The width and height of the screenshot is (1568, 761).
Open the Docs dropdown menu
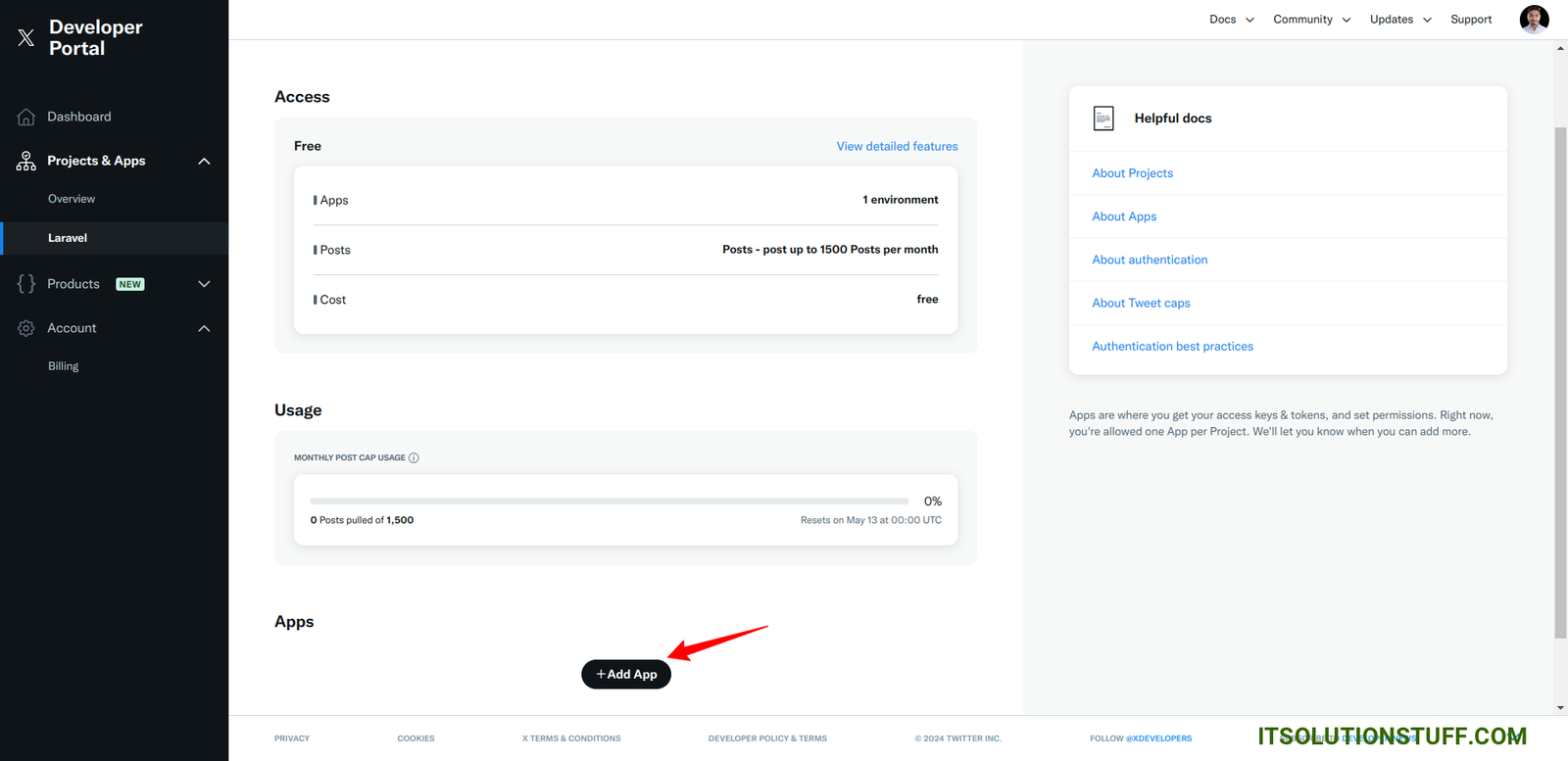tap(1231, 20)
